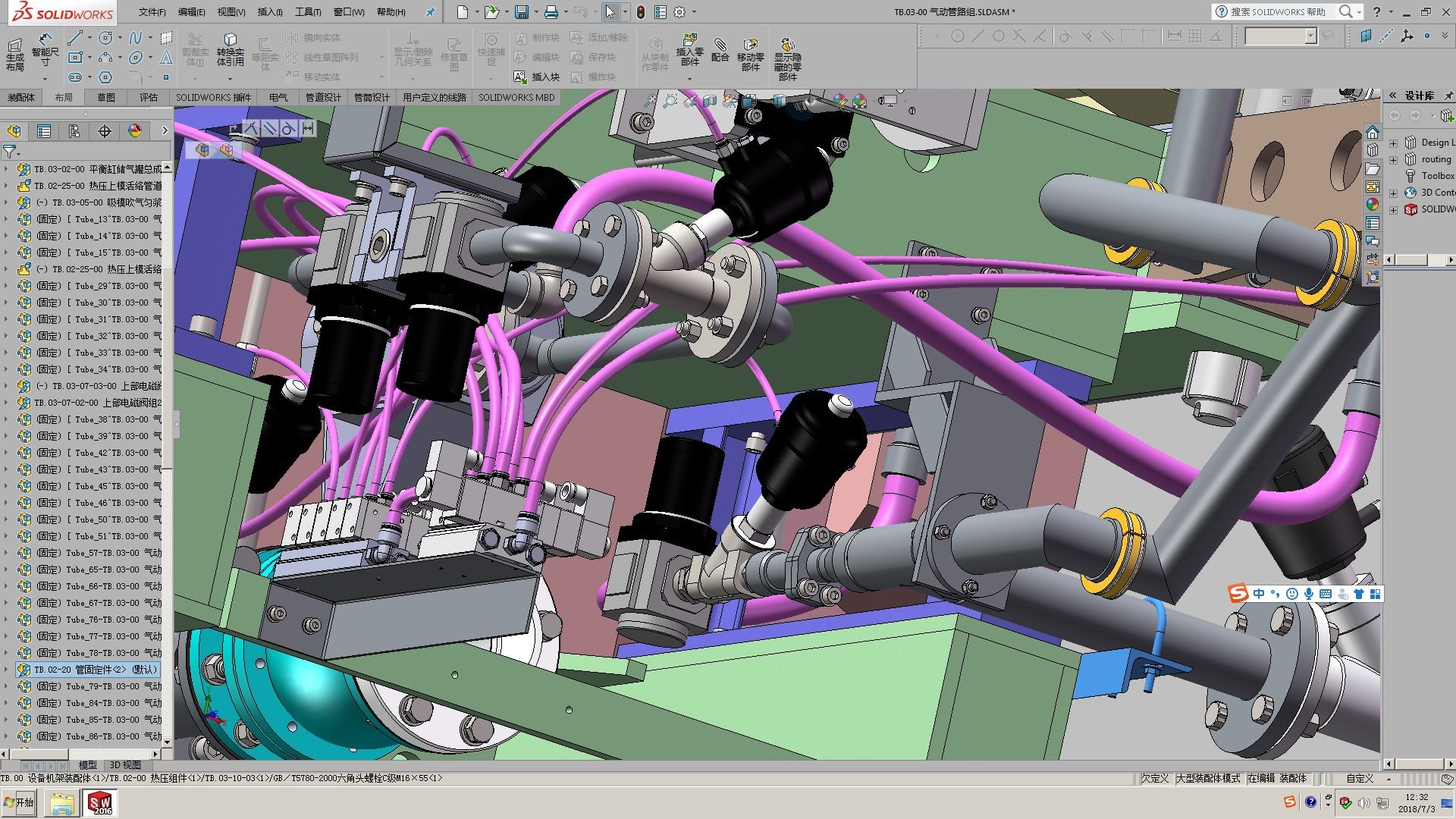Open the Options gear icon
Viewport: 1456px width, 819px height.
pyautogui.click(x=679, y=12)
